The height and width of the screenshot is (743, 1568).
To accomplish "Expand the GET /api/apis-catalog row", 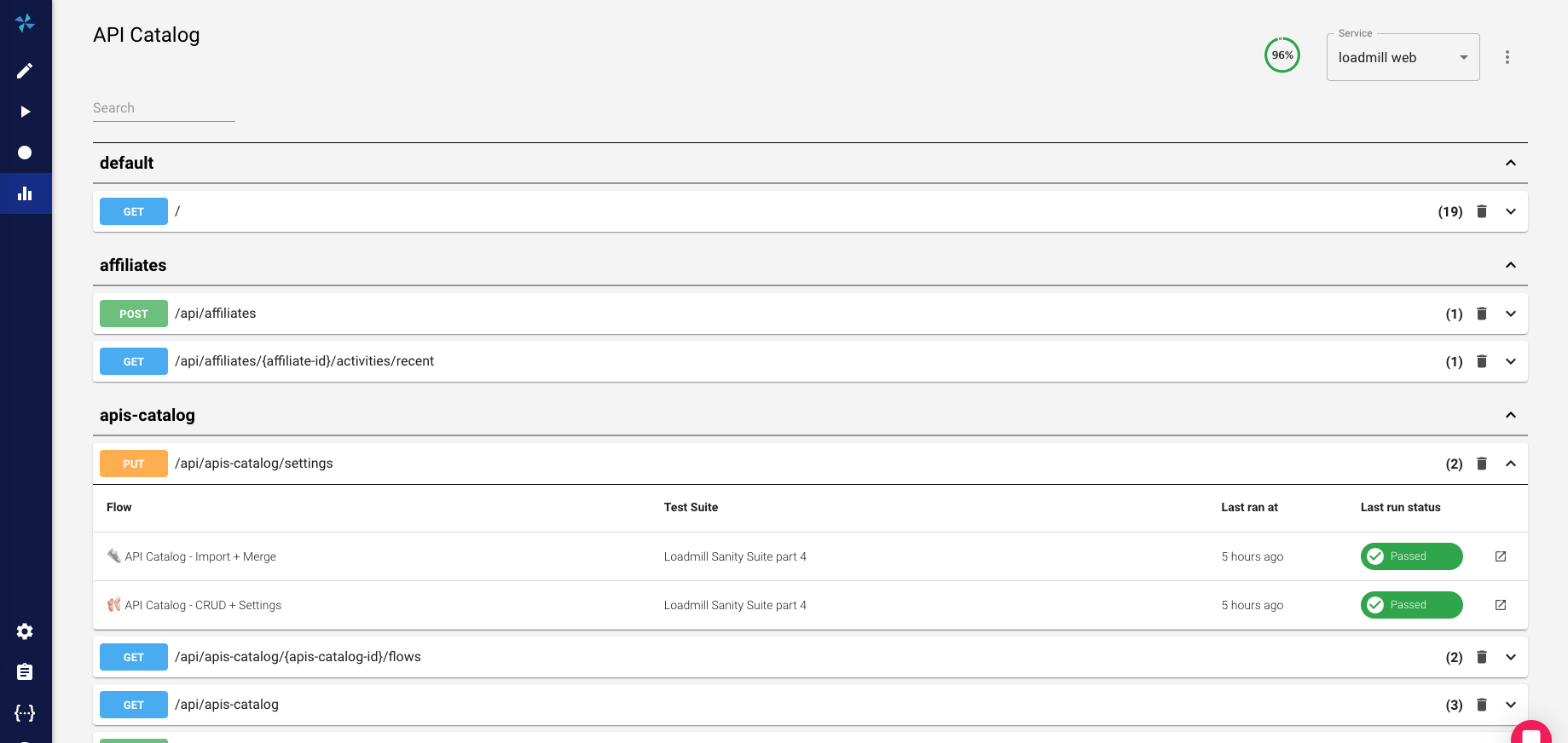I will coord(1511,705).
